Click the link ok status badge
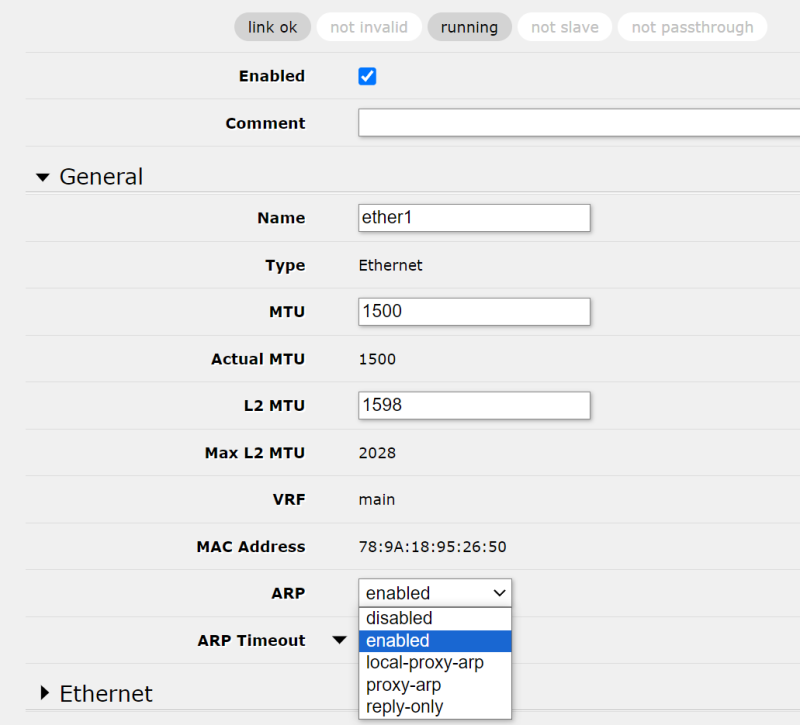 click(272, 27)
